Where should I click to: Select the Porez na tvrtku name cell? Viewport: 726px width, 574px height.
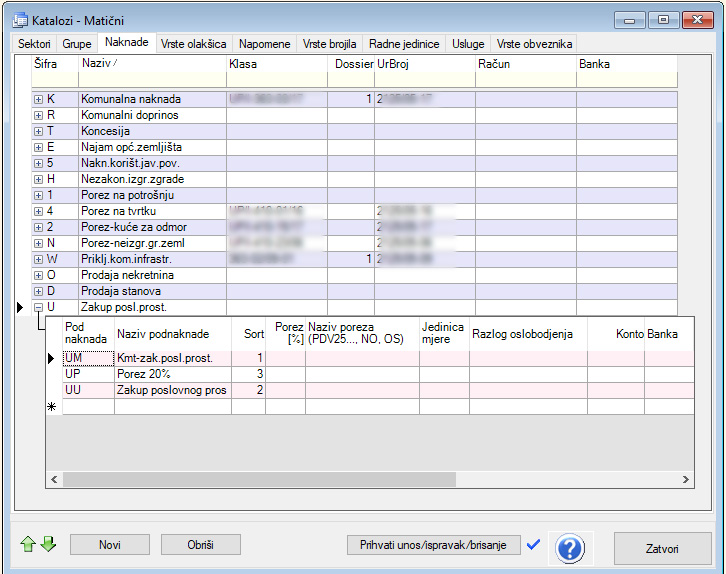pyautogui.click(x=152, y=212)
